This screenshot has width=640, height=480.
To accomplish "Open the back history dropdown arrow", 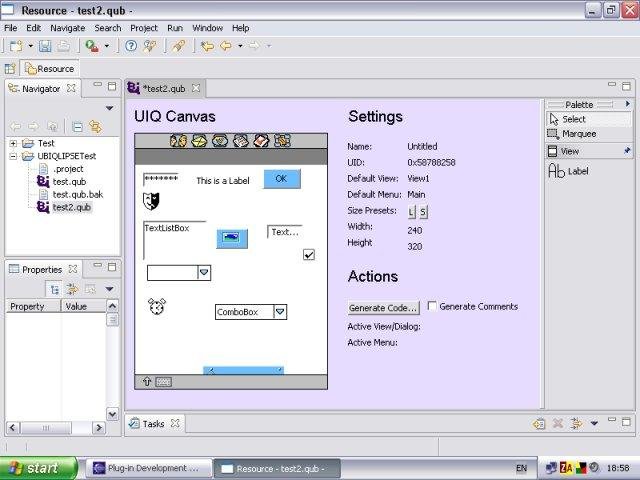I will (240, 46).
